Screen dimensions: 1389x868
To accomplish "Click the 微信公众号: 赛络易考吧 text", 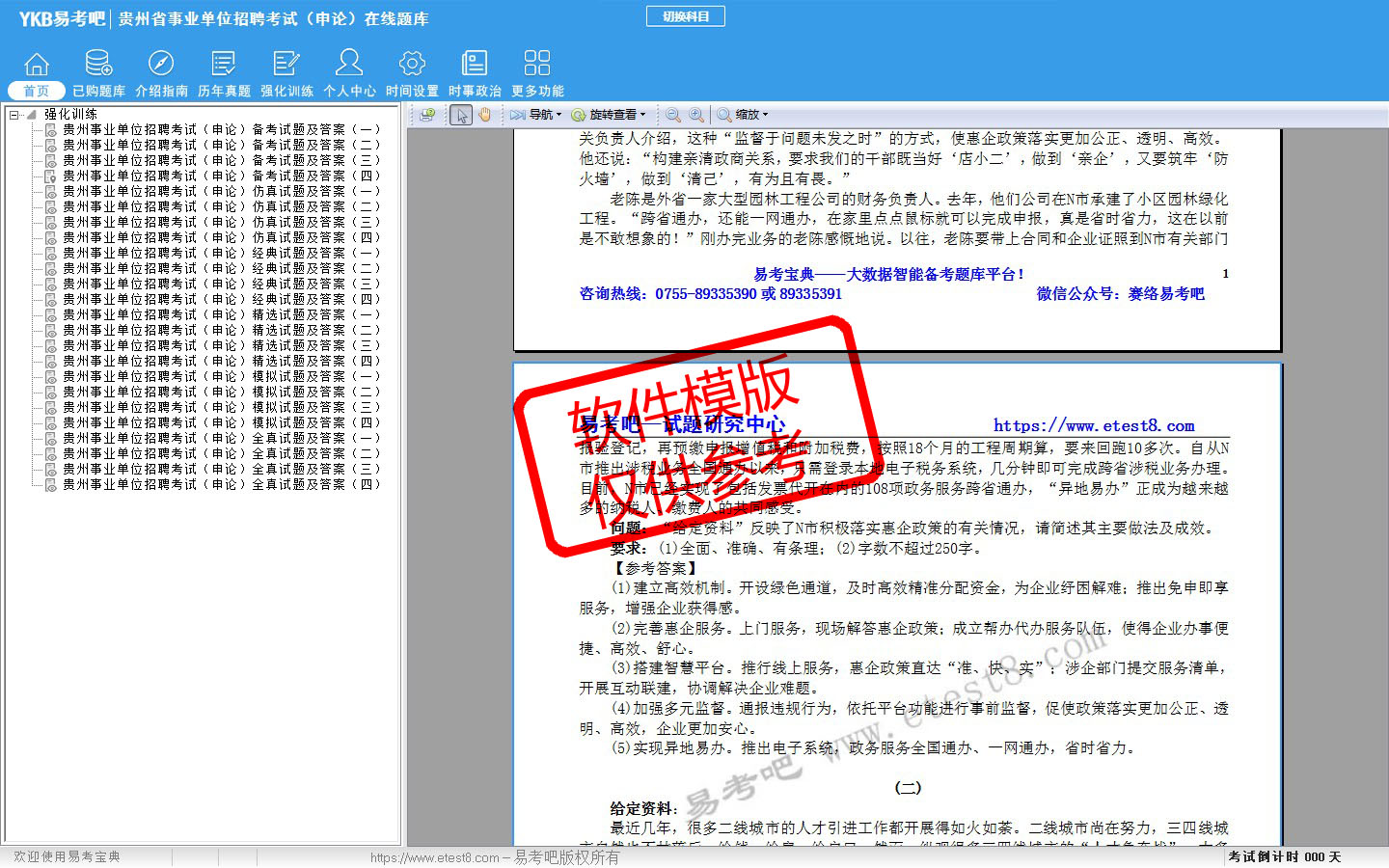I will [x=1121, y=294].
